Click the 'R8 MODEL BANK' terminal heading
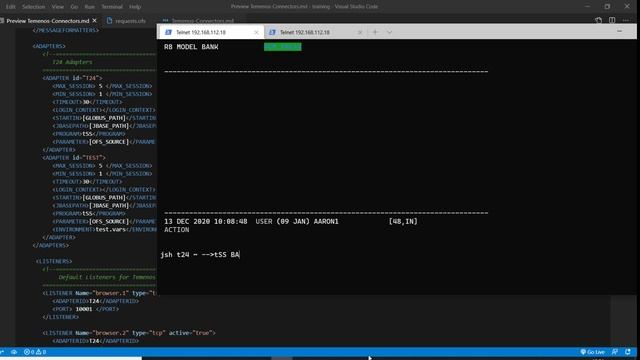The height and width of the screenshot is (360, 640). 191,47
